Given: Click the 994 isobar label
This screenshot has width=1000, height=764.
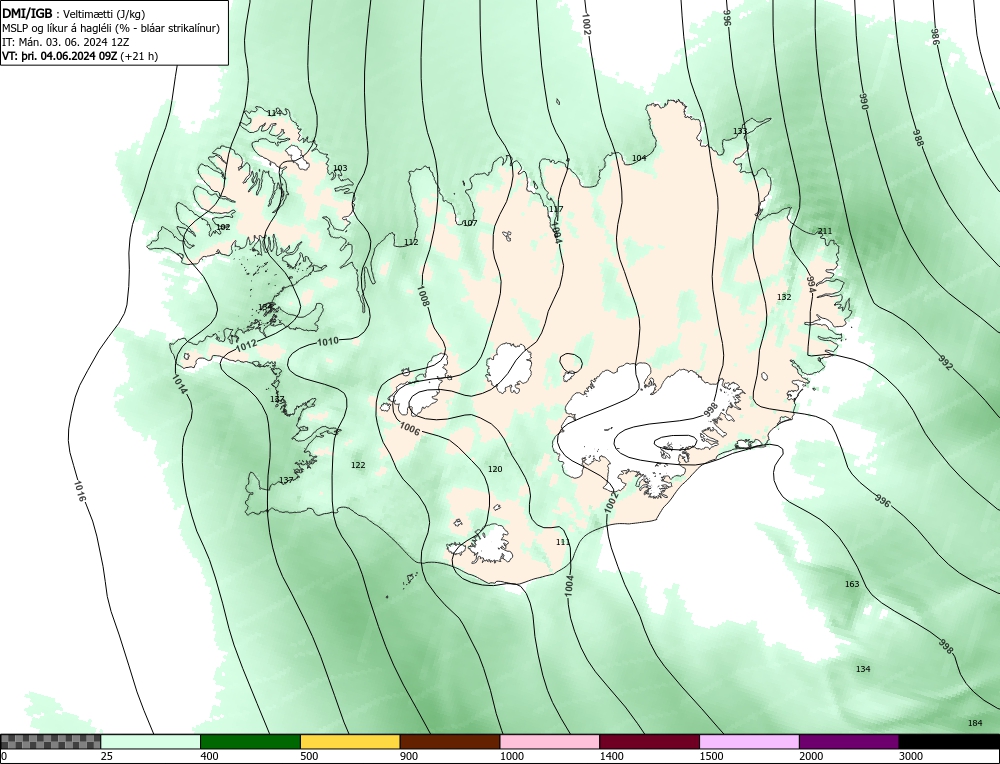Looking at the screenshot, I should click(x=811, y=284).
